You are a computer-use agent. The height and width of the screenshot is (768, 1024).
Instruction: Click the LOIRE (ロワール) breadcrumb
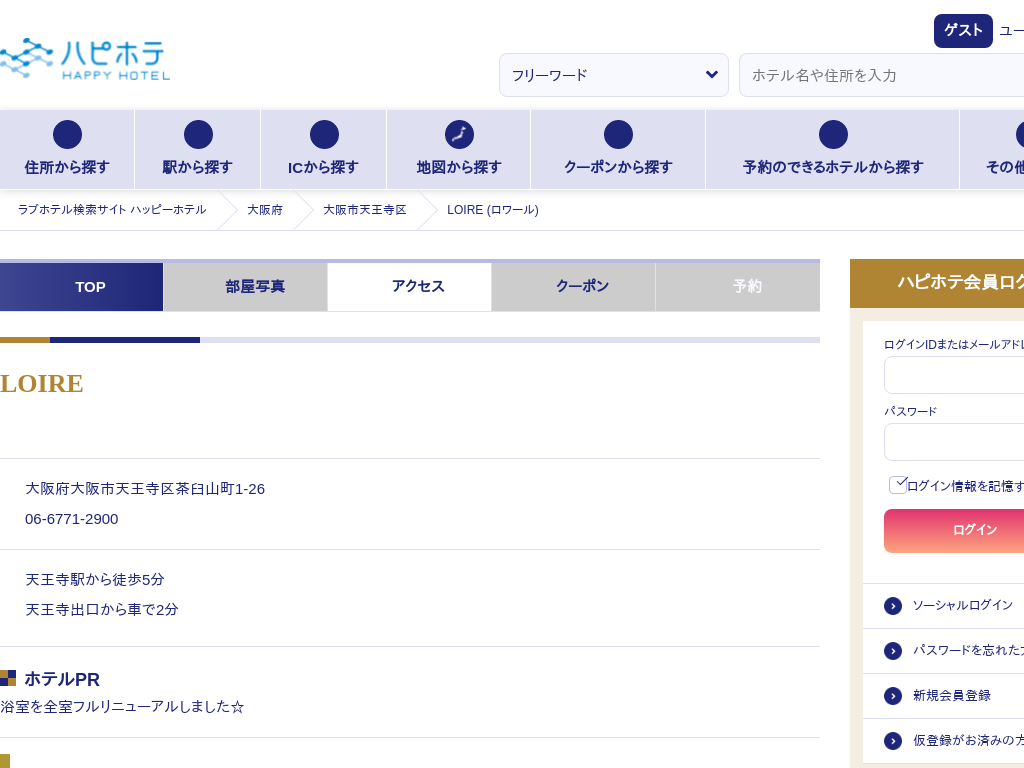point(492,210)
